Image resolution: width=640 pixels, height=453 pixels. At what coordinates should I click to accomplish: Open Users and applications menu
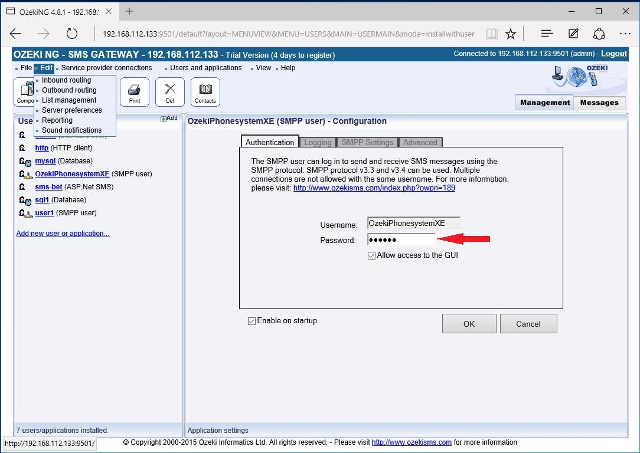pyautogui.click(x=206, y=68)
